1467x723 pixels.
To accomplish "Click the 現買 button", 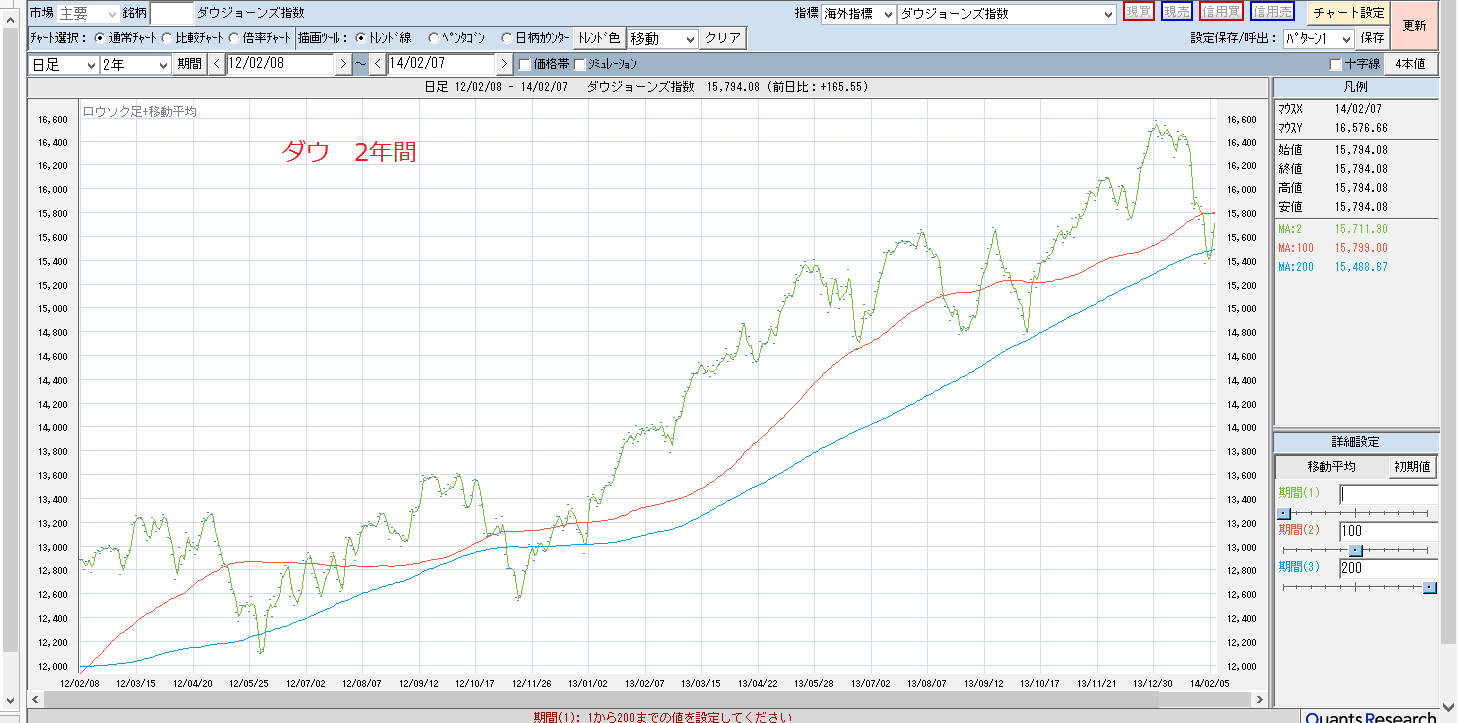I will [x=1138, y=12].
